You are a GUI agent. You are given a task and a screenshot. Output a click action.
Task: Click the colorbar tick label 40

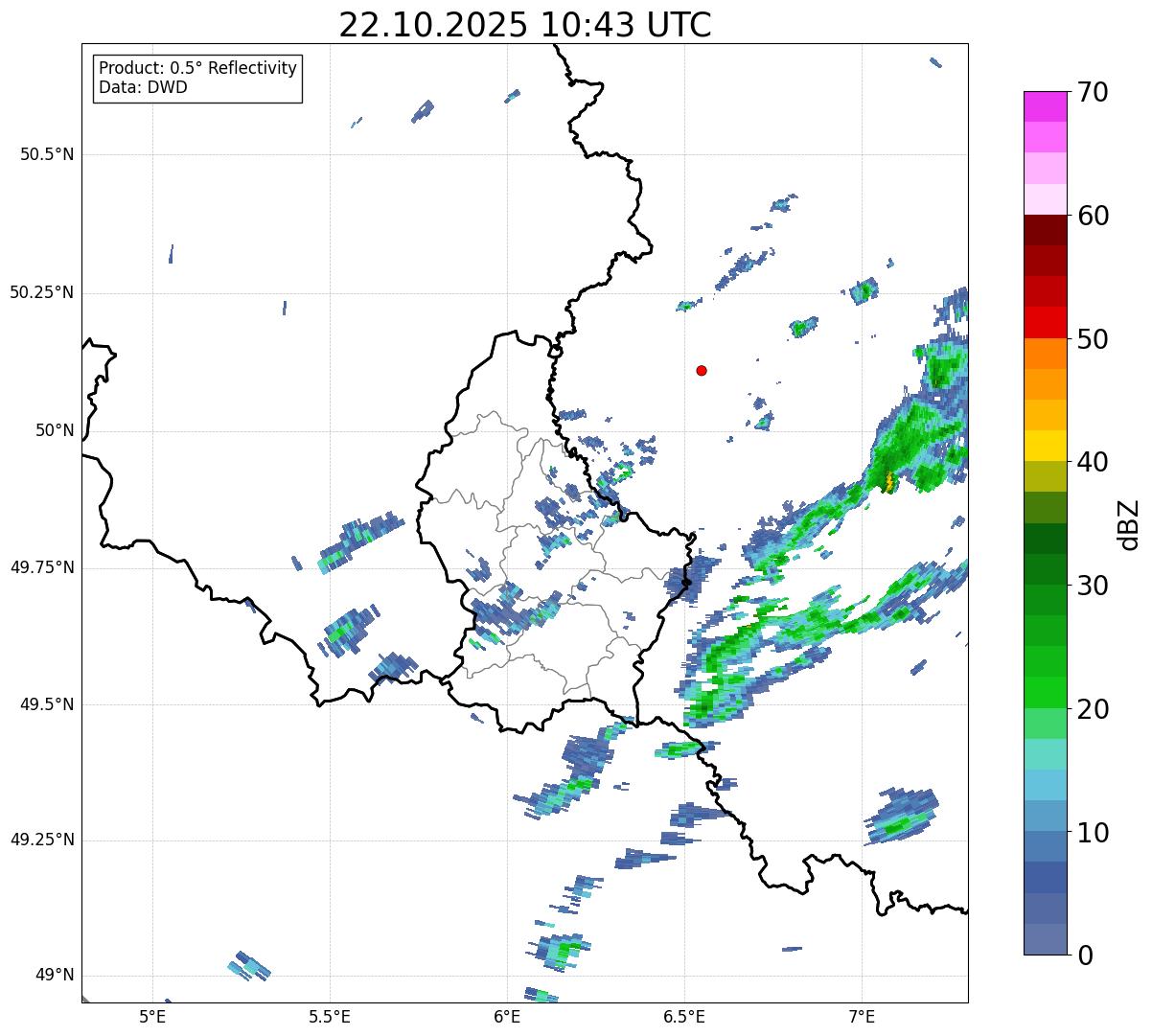[1093, 462]
